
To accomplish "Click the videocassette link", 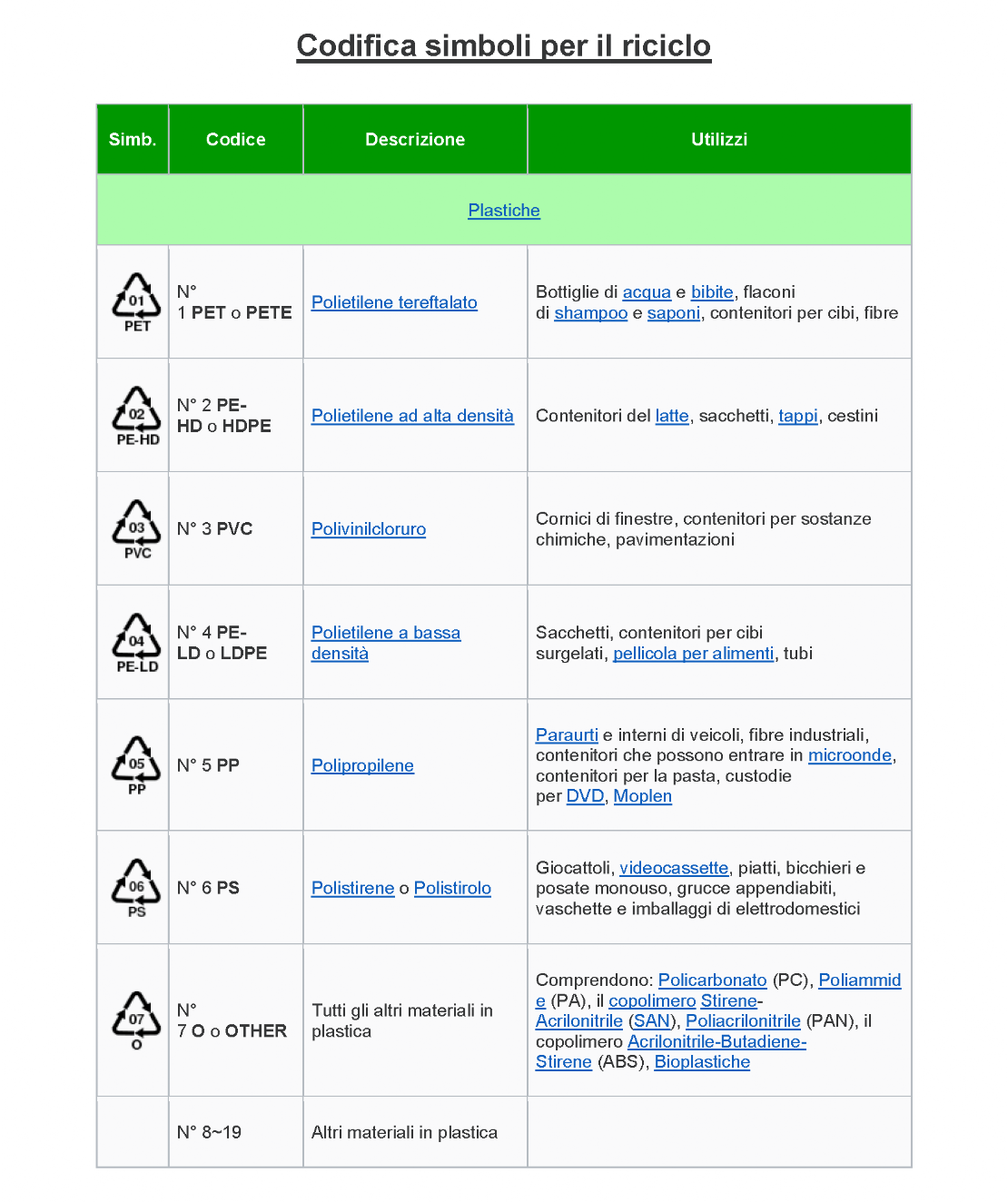I will [x=673, y=868].
